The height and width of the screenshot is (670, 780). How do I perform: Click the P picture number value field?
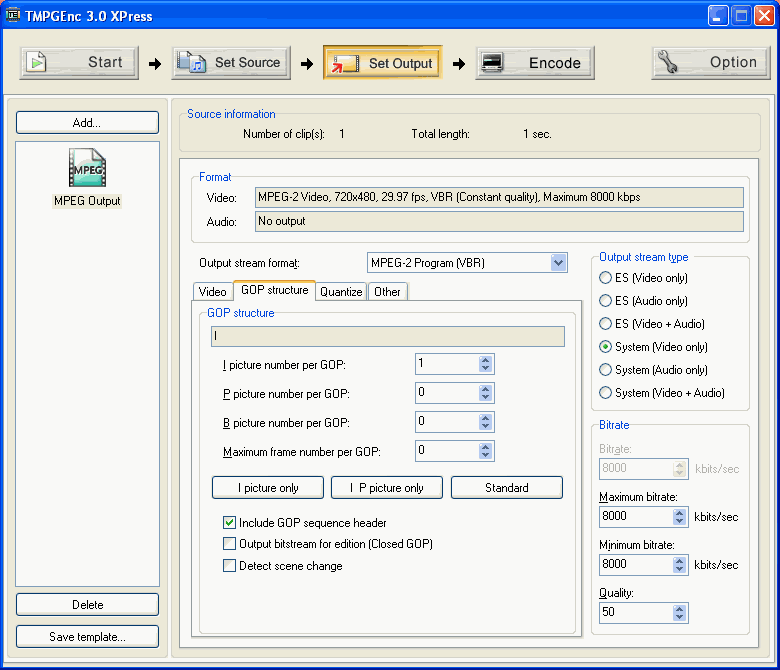(447, 393)
